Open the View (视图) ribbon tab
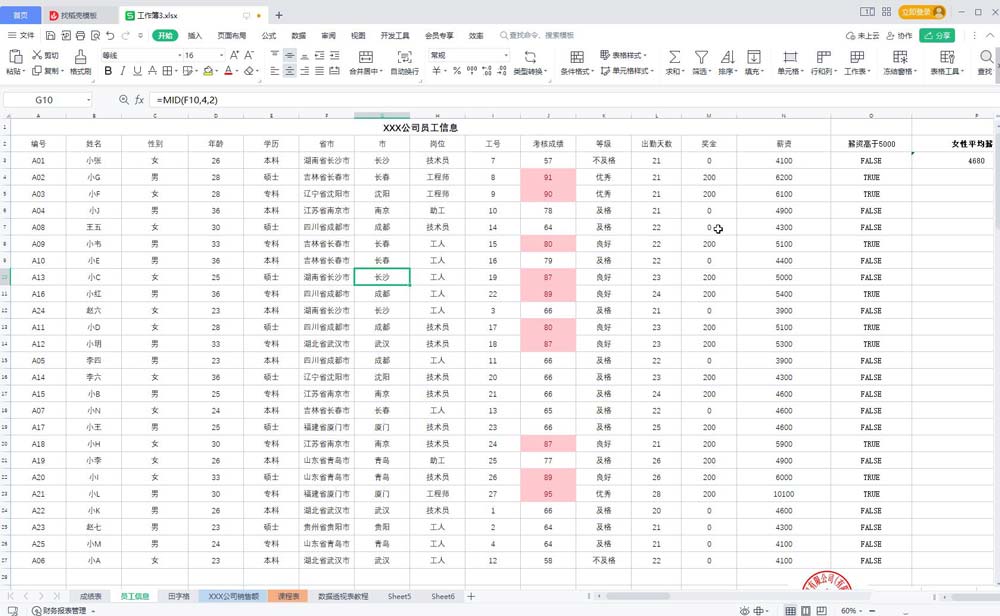Screen dimensions: 1000x616 358,35
